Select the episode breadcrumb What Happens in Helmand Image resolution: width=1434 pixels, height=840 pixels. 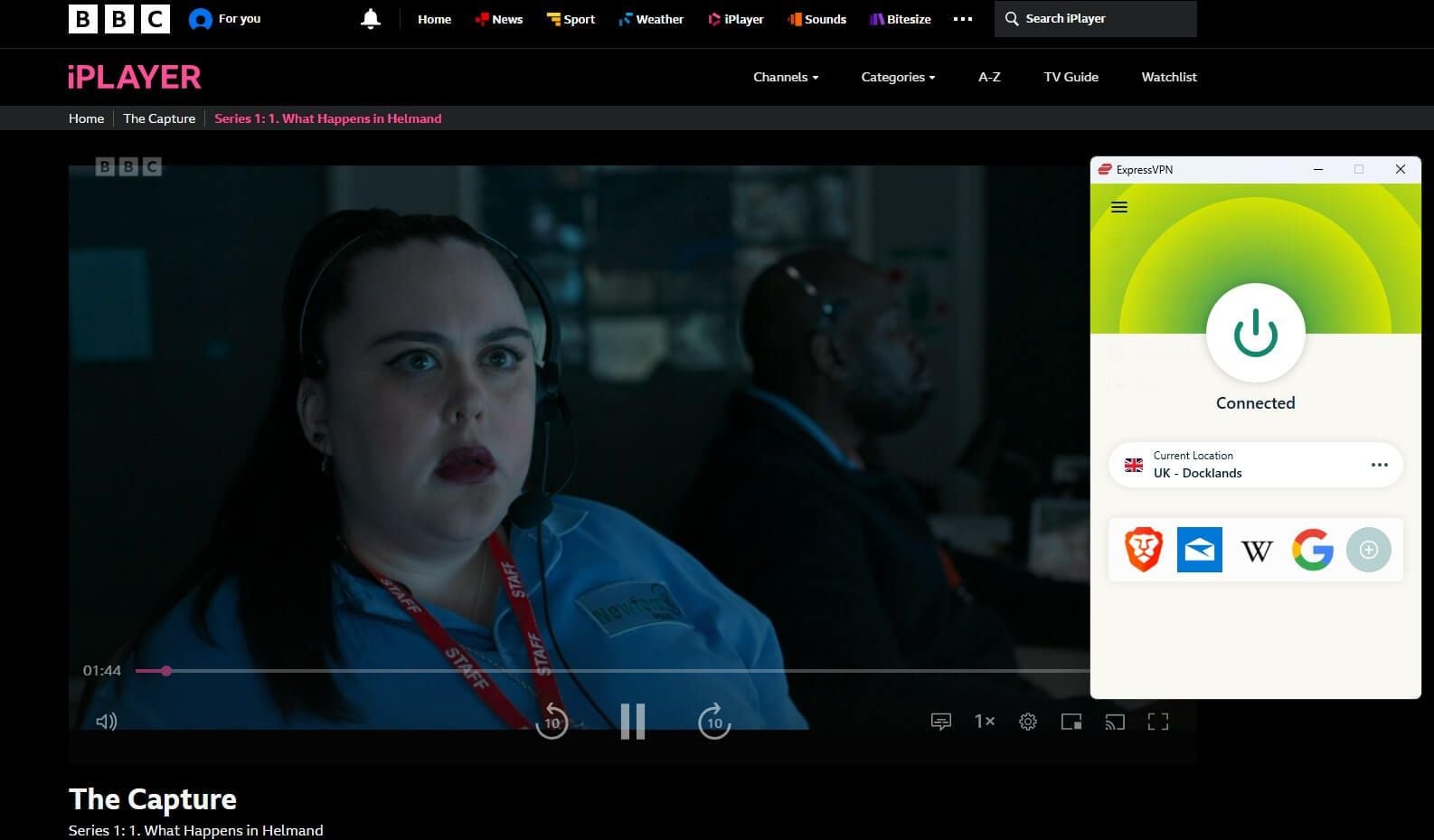point(328,118)
